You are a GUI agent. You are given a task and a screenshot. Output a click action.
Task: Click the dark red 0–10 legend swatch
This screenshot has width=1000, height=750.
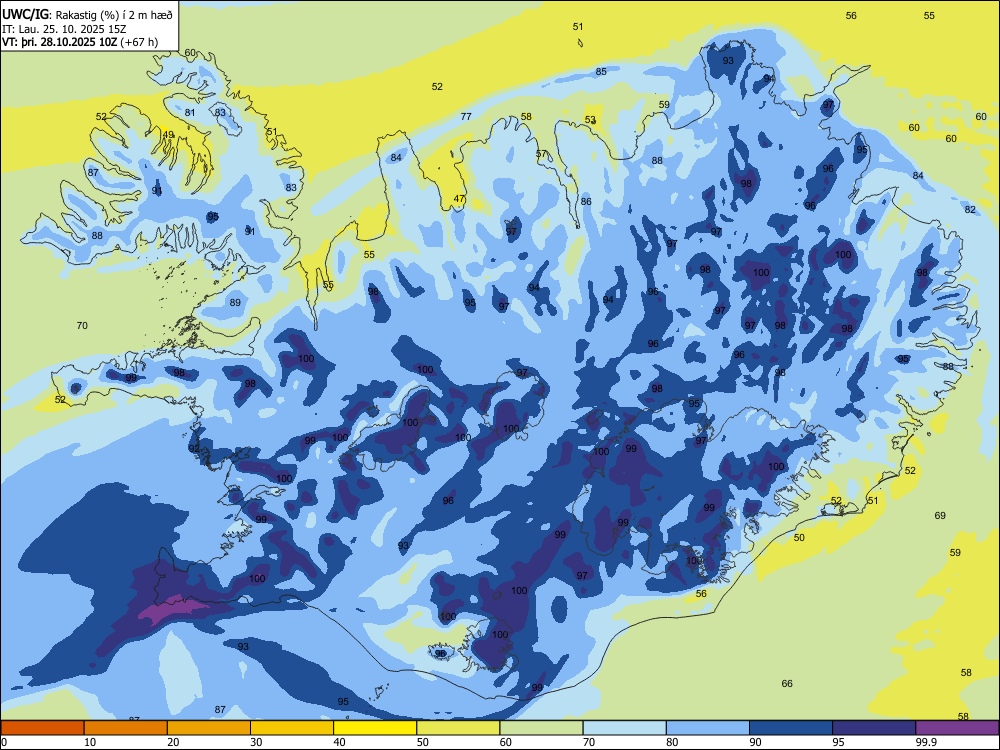point(42,728)
